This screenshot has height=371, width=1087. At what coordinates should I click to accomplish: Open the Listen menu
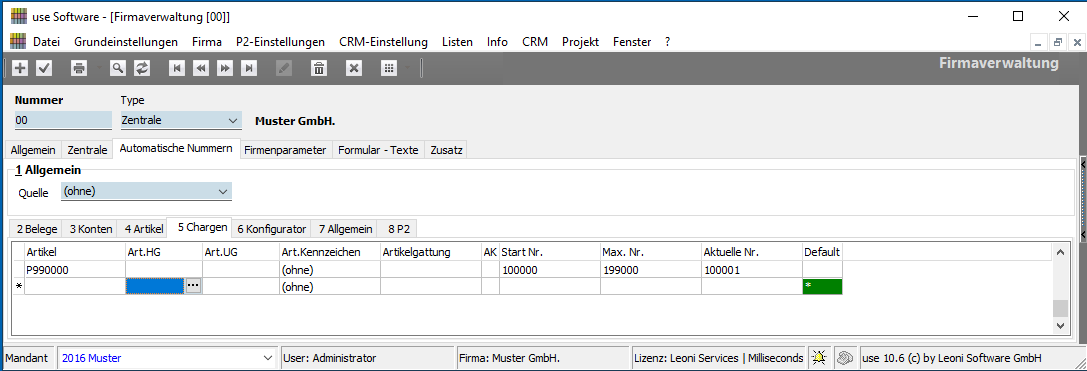click(458, 42)
